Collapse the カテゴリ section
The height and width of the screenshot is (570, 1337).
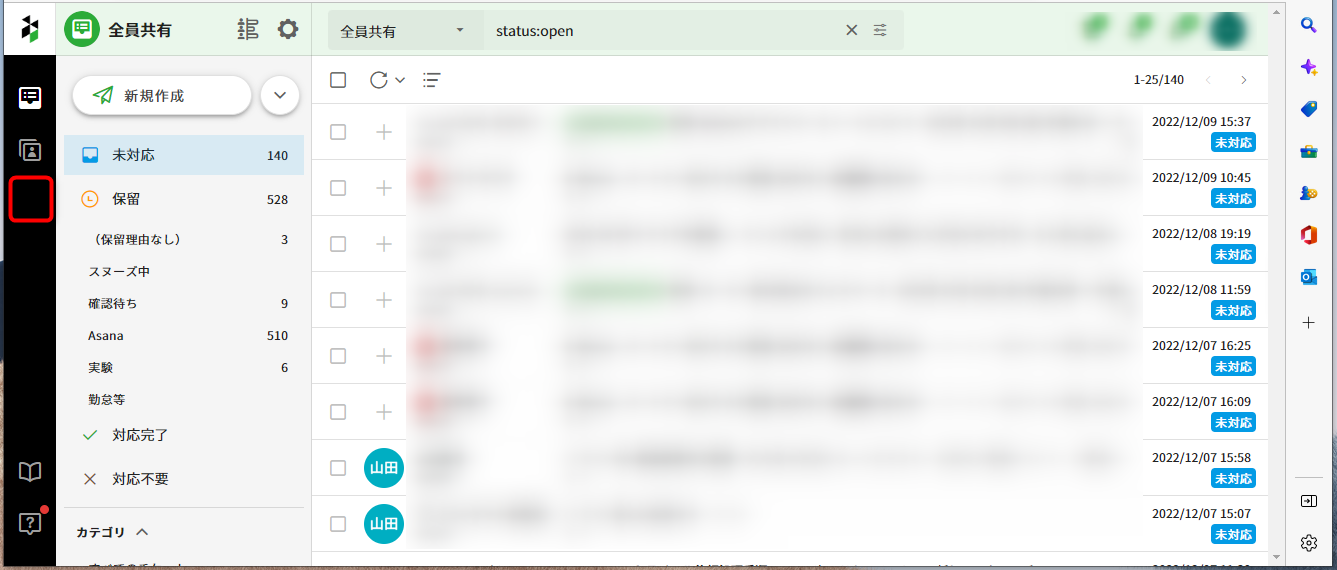[x=142, y=532]
